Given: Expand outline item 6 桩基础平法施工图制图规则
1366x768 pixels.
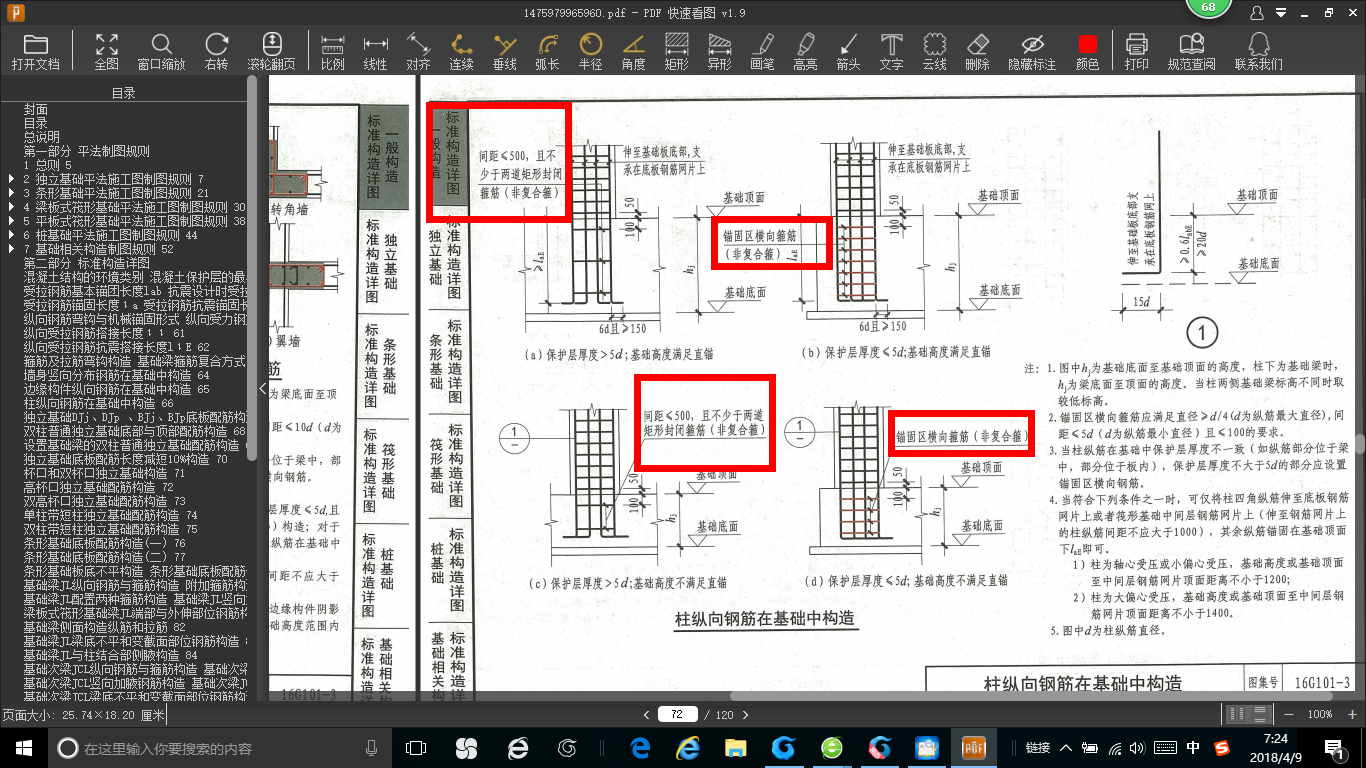Looking at the screenshot, I should point(11,235).
